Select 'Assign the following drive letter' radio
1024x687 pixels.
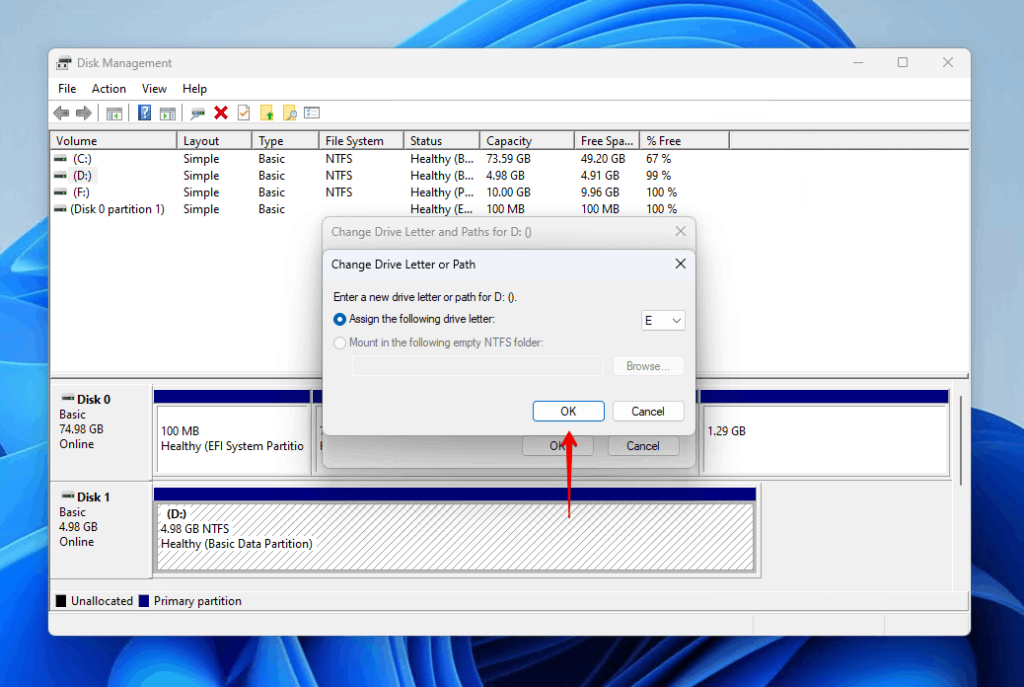point(340,320)
